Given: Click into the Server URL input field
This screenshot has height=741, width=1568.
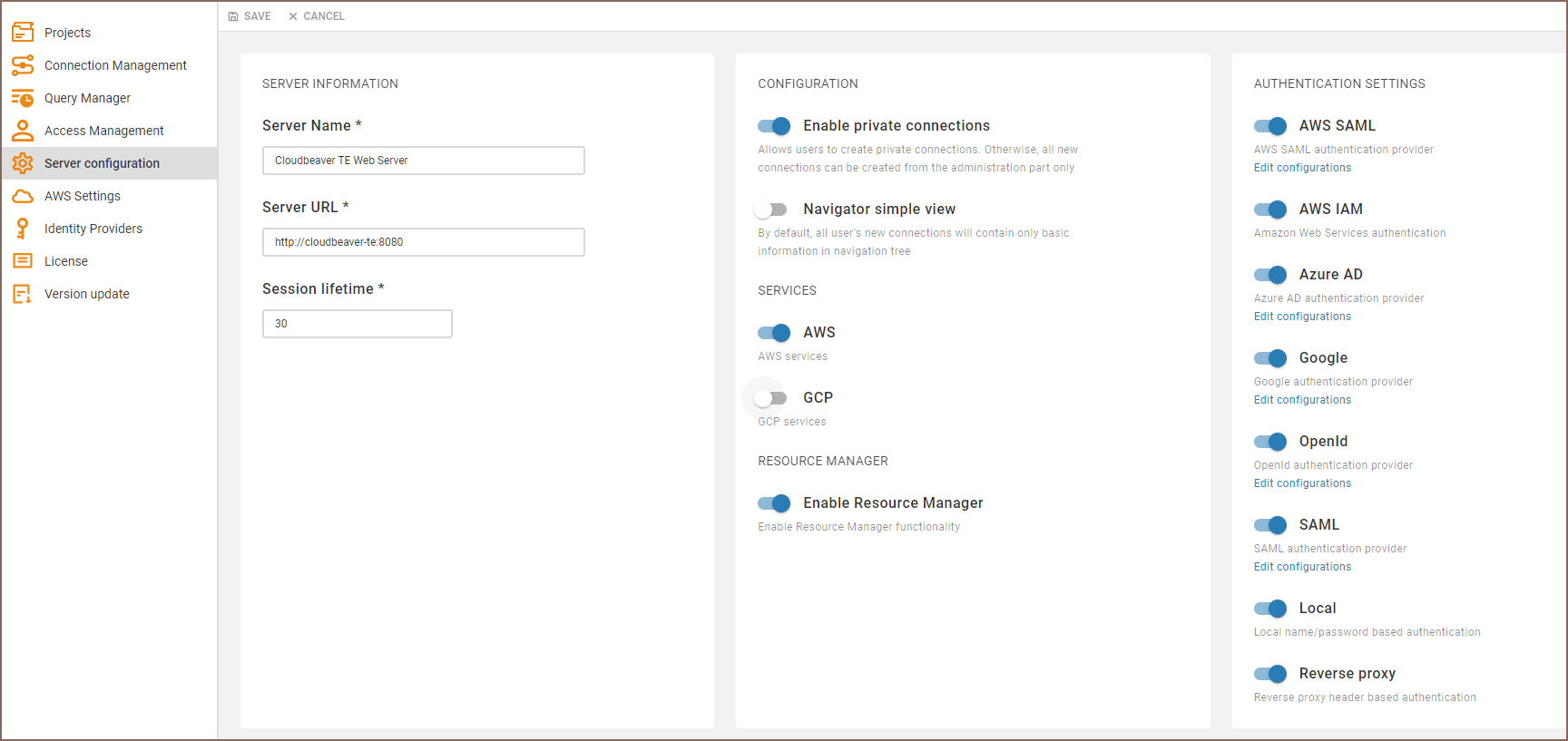Looking at the screenshot, I should 423,242.
